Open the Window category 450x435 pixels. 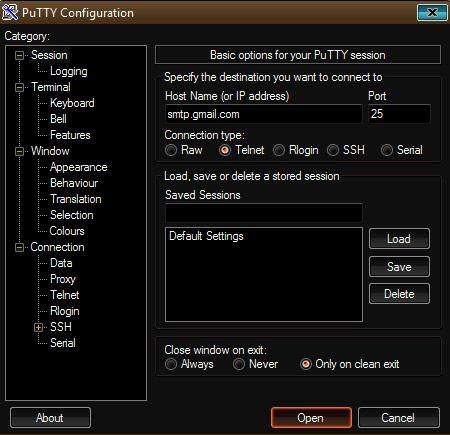pos(50,151)
